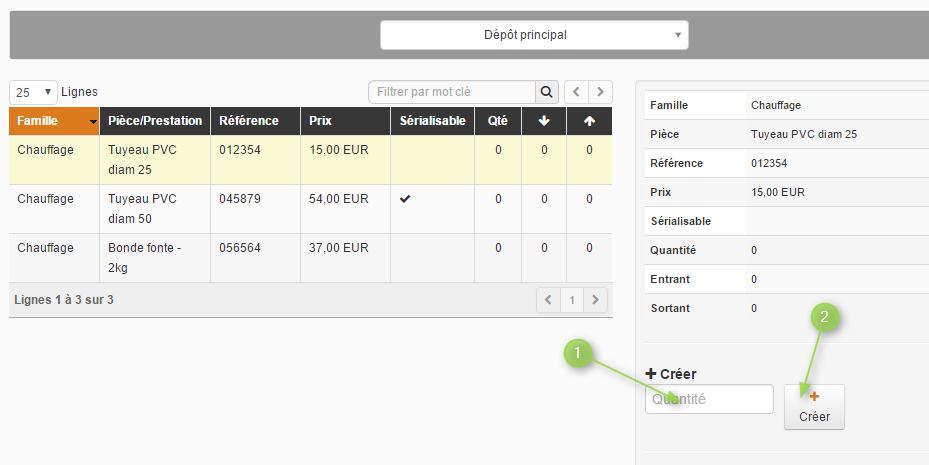929x465 pixels.
Task: Click the Sérialisable label in detail panel
Action: tap(680, 221)
